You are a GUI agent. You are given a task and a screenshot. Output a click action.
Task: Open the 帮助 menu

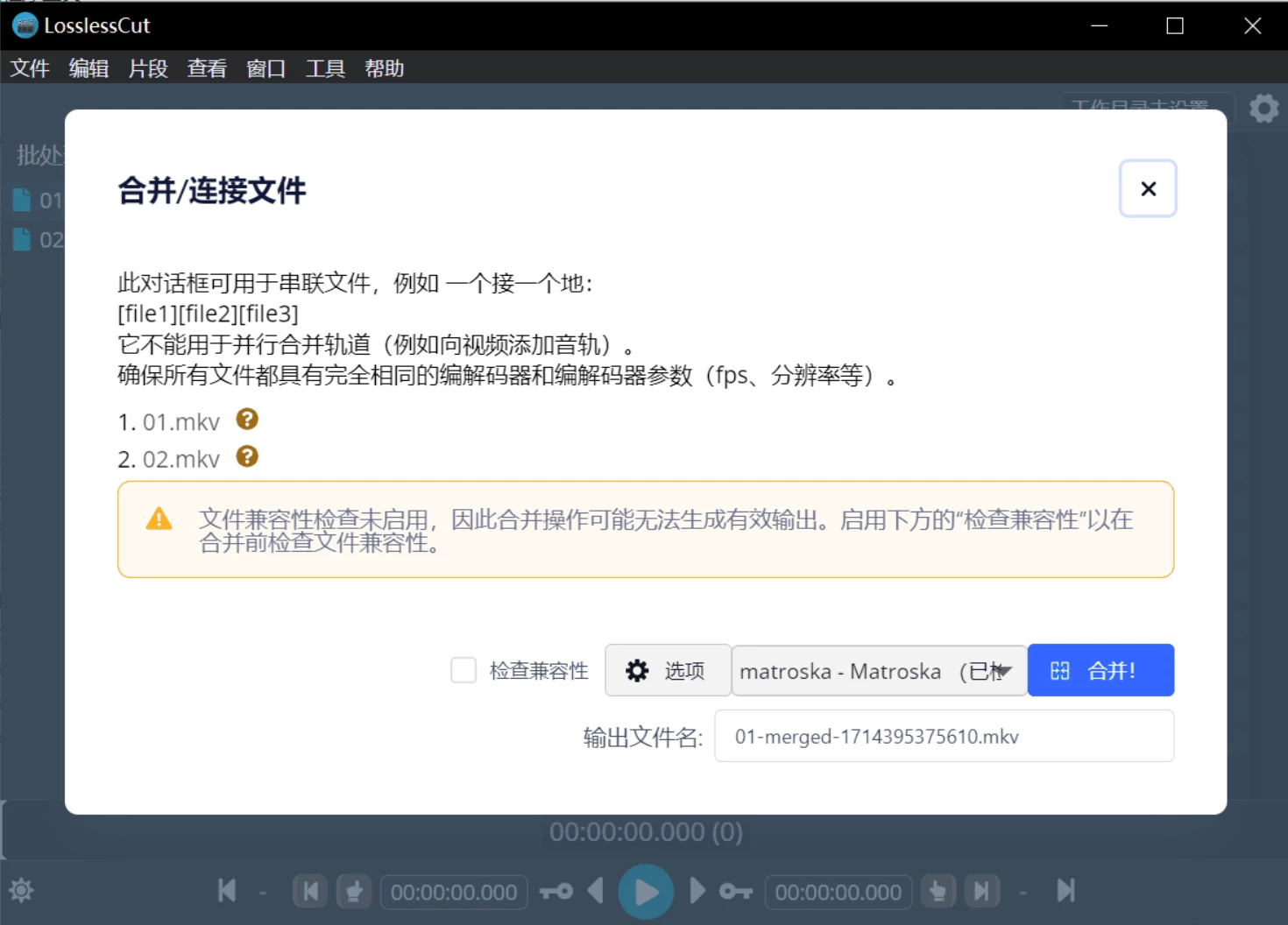pyautogui.click(x=385, y=68)
